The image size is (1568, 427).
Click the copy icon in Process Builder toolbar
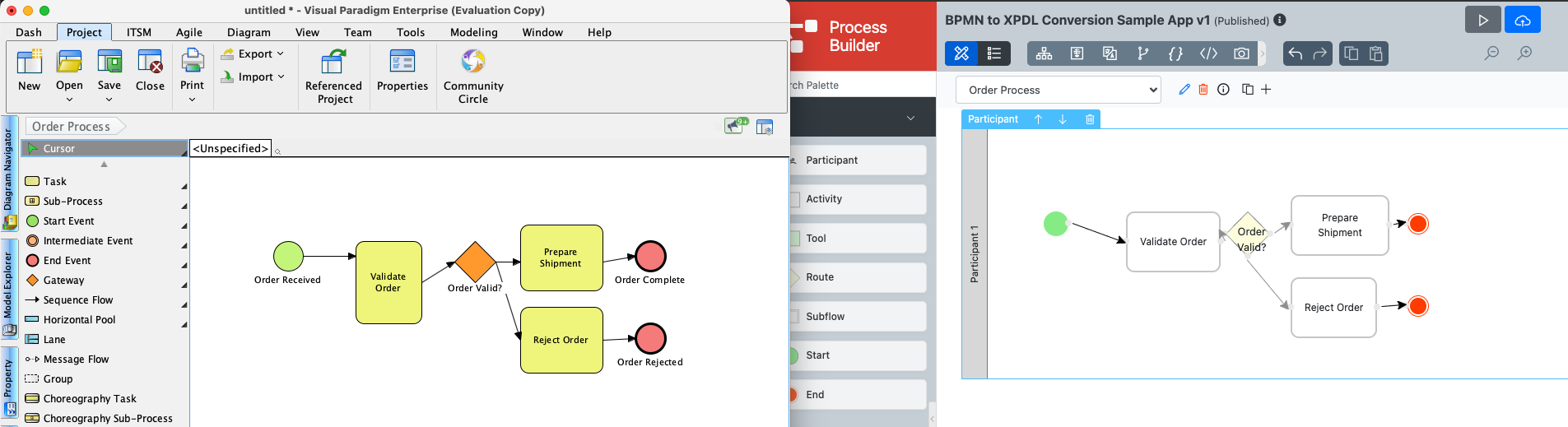point(1351,53)
